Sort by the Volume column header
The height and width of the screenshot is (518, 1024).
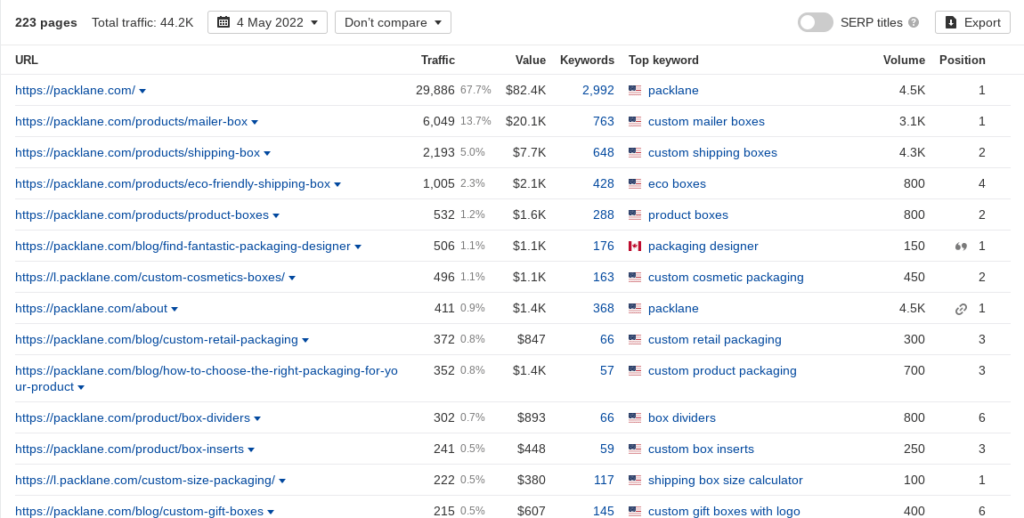pyautogui.click(x=904, y=60)
